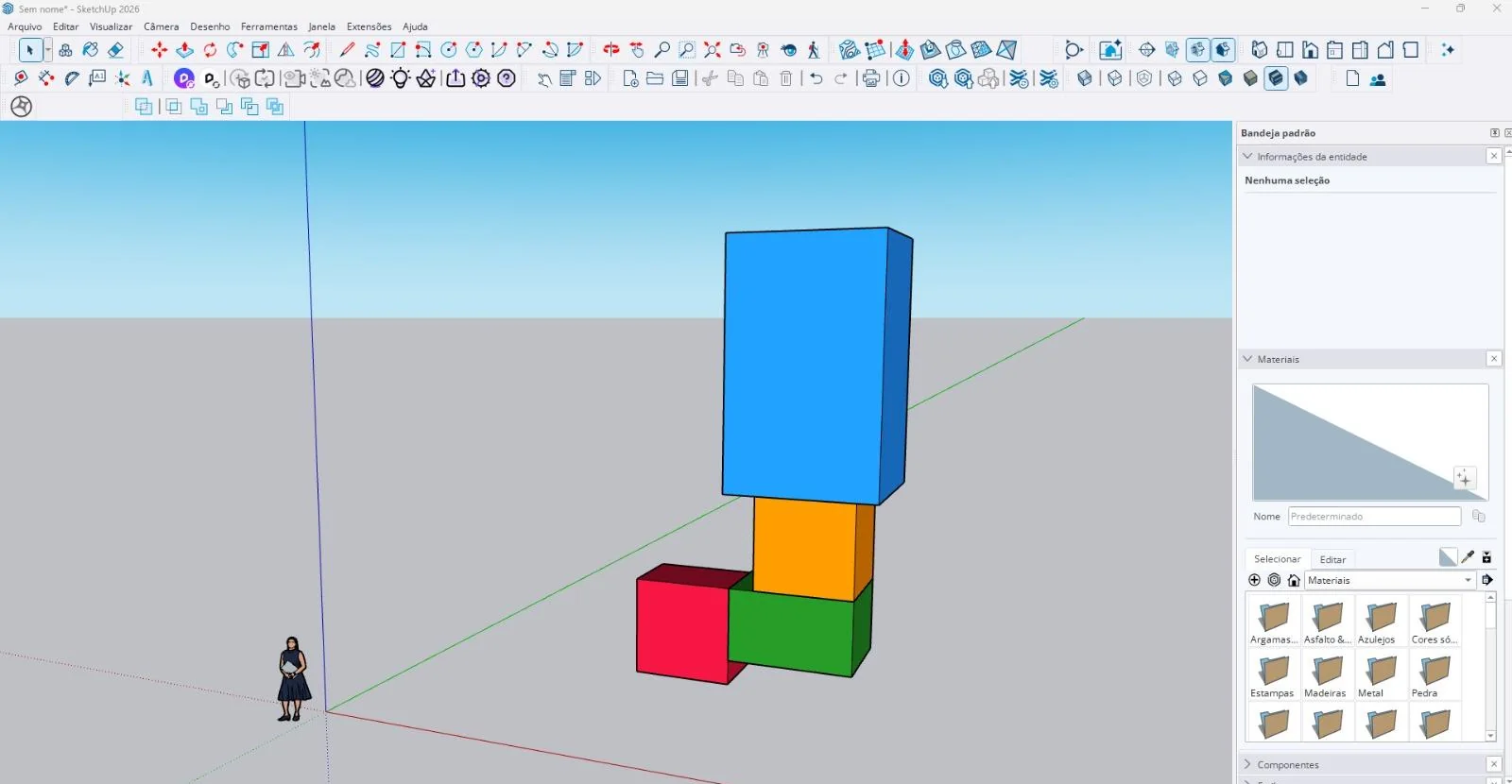Pick the 3D Text tool
The width and height of the screenshot is (1512, 784).
click(147, 78)
